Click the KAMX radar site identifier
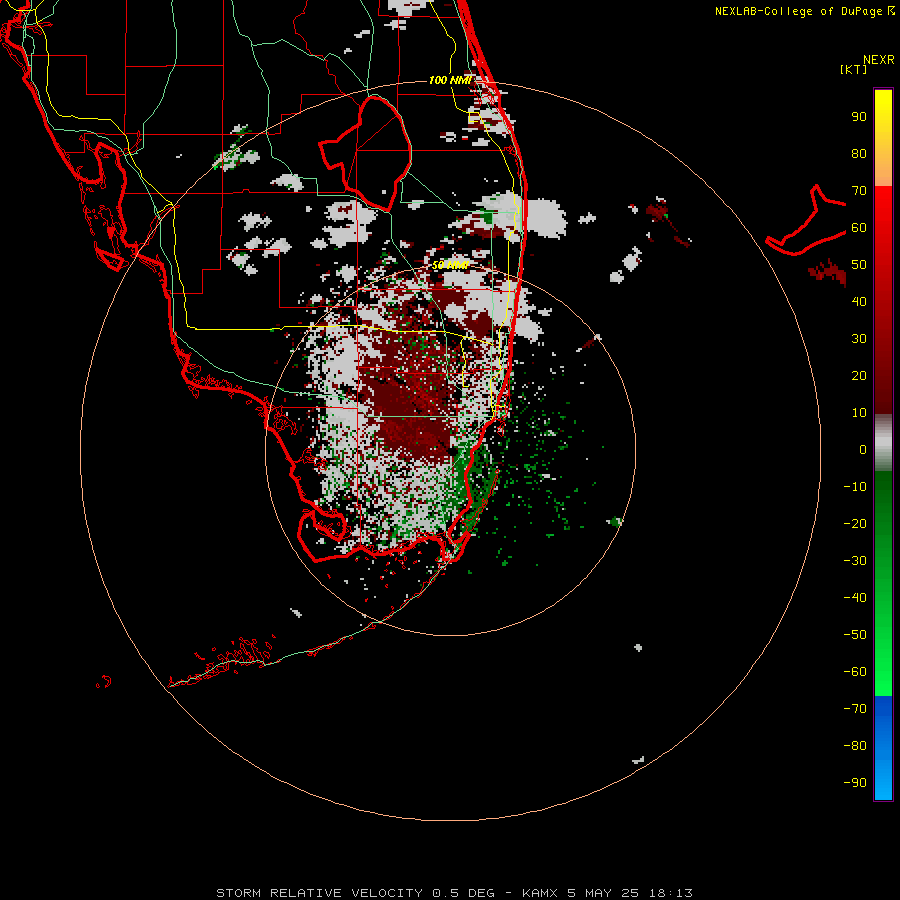Viewport: 900px width, 900px height. [x=540, y=893]
